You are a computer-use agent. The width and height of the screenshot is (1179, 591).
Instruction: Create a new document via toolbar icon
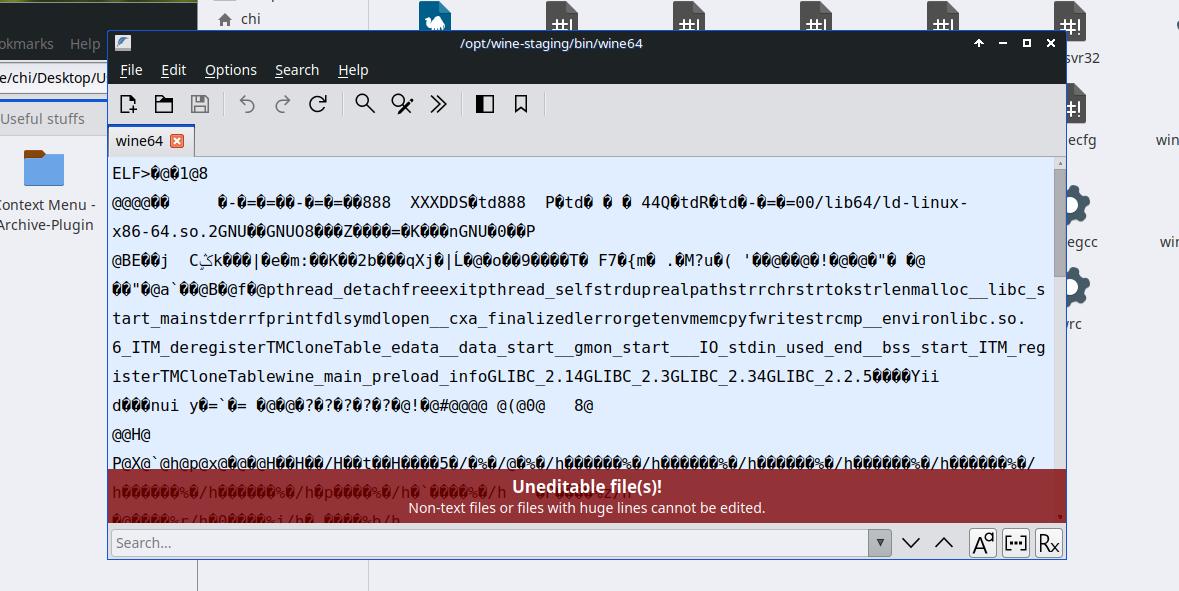coord(128,104)
